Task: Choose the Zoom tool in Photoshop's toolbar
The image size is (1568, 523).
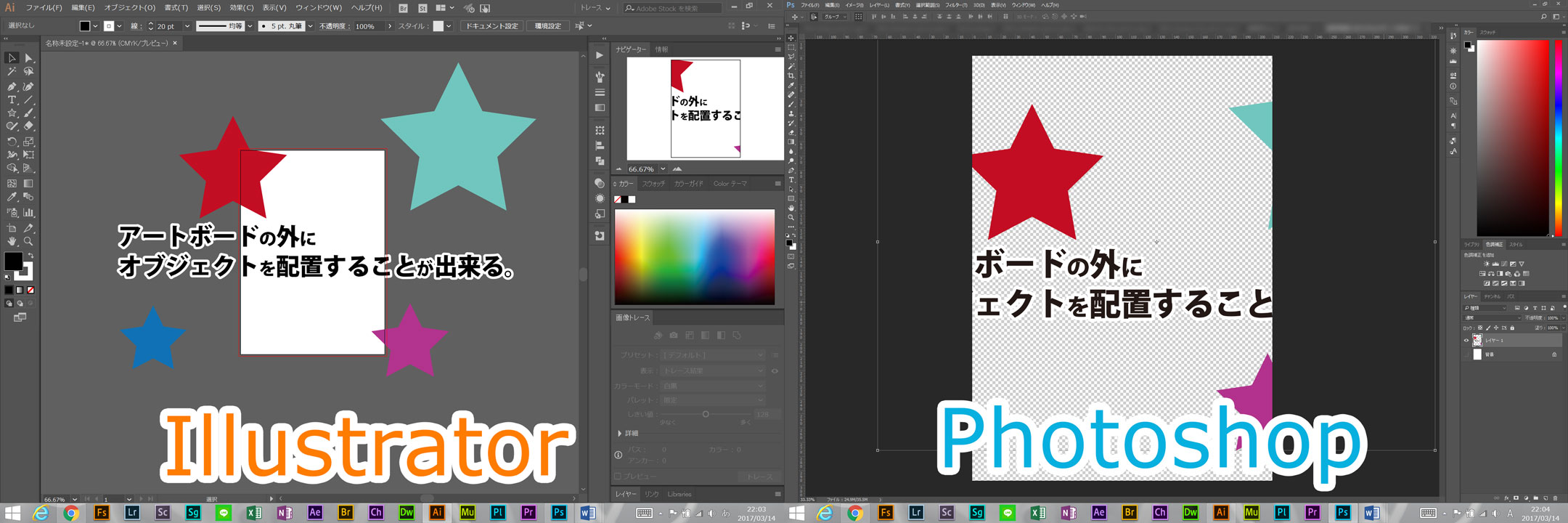Action: pos(791,217)
